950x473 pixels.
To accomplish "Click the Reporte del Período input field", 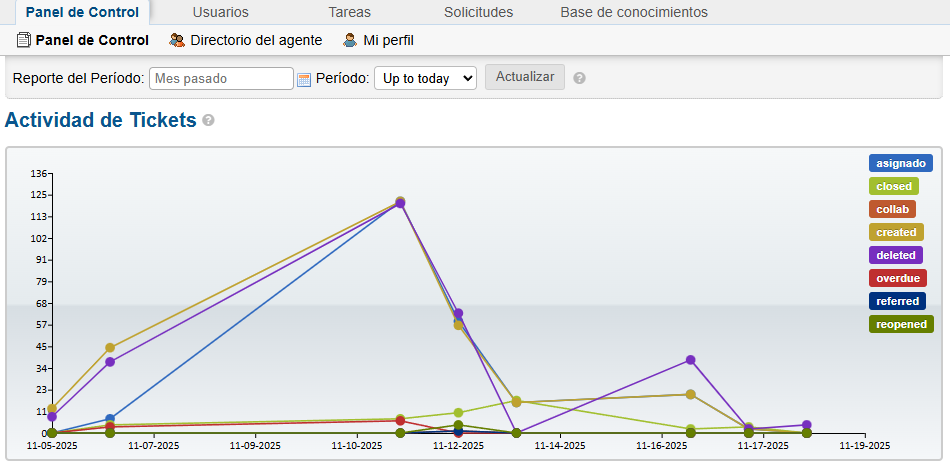I will point(221,78).
